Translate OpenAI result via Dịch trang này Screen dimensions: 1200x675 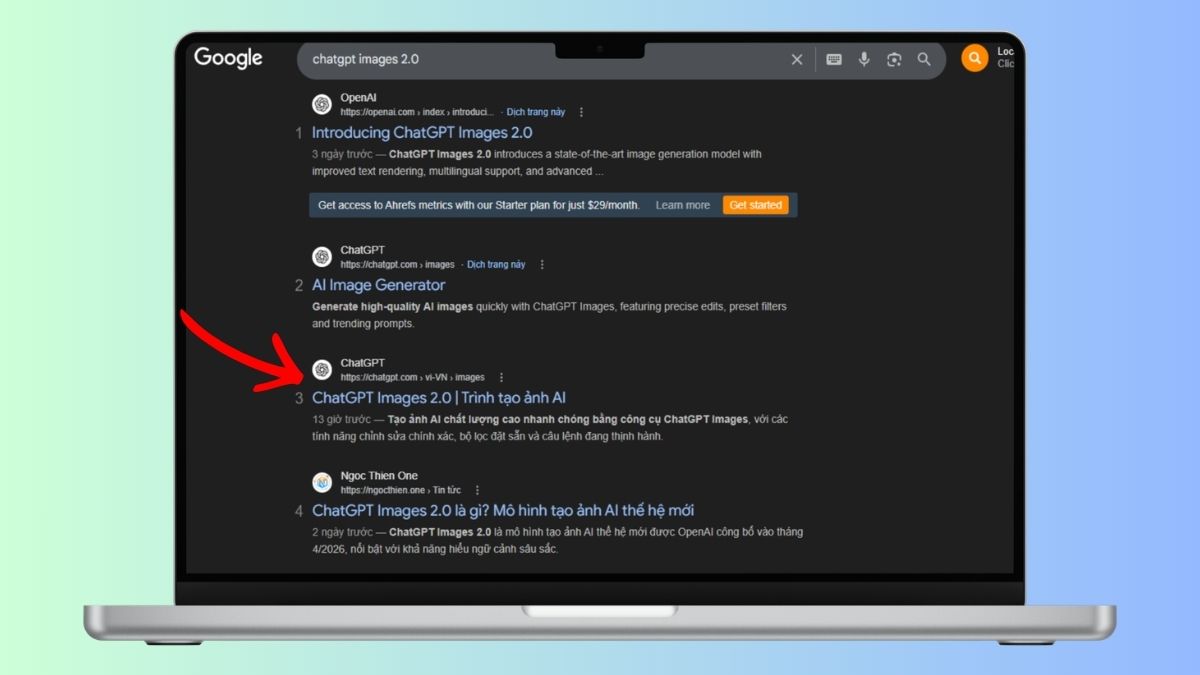click(536, 112)
